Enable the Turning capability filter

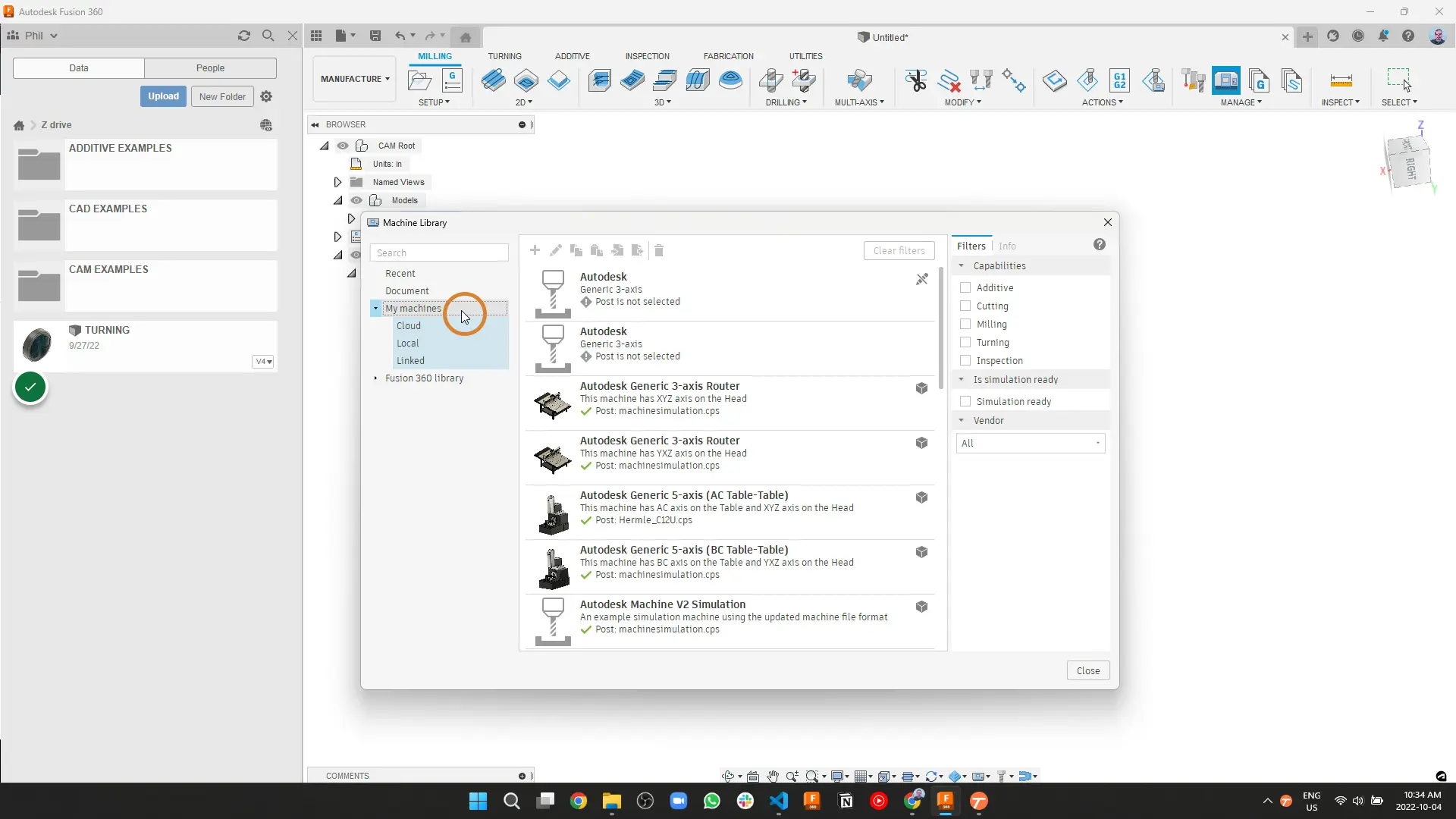[965, 342]
